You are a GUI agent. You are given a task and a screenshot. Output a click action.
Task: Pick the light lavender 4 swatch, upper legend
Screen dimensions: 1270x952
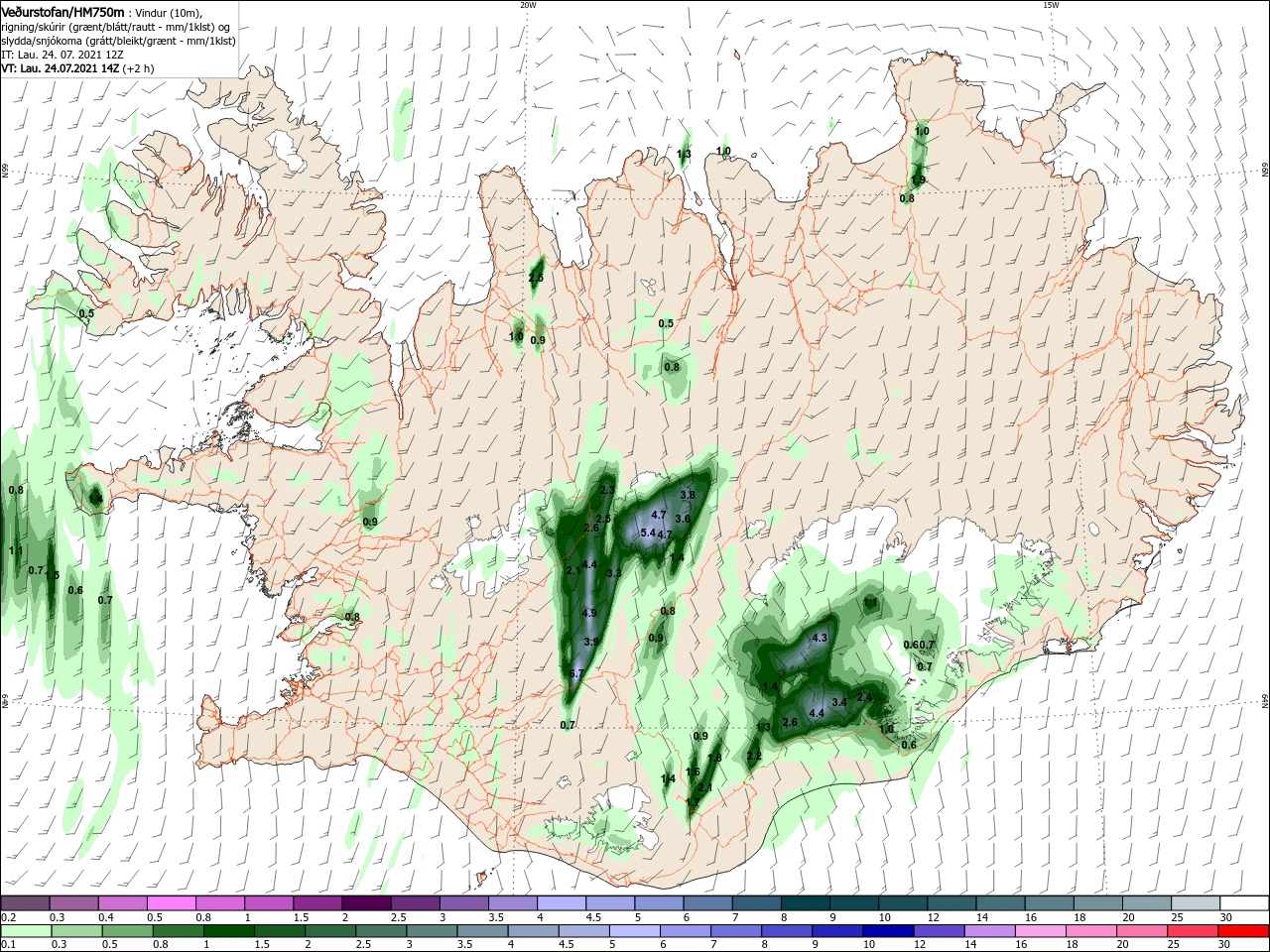click(x=562, y=903)
